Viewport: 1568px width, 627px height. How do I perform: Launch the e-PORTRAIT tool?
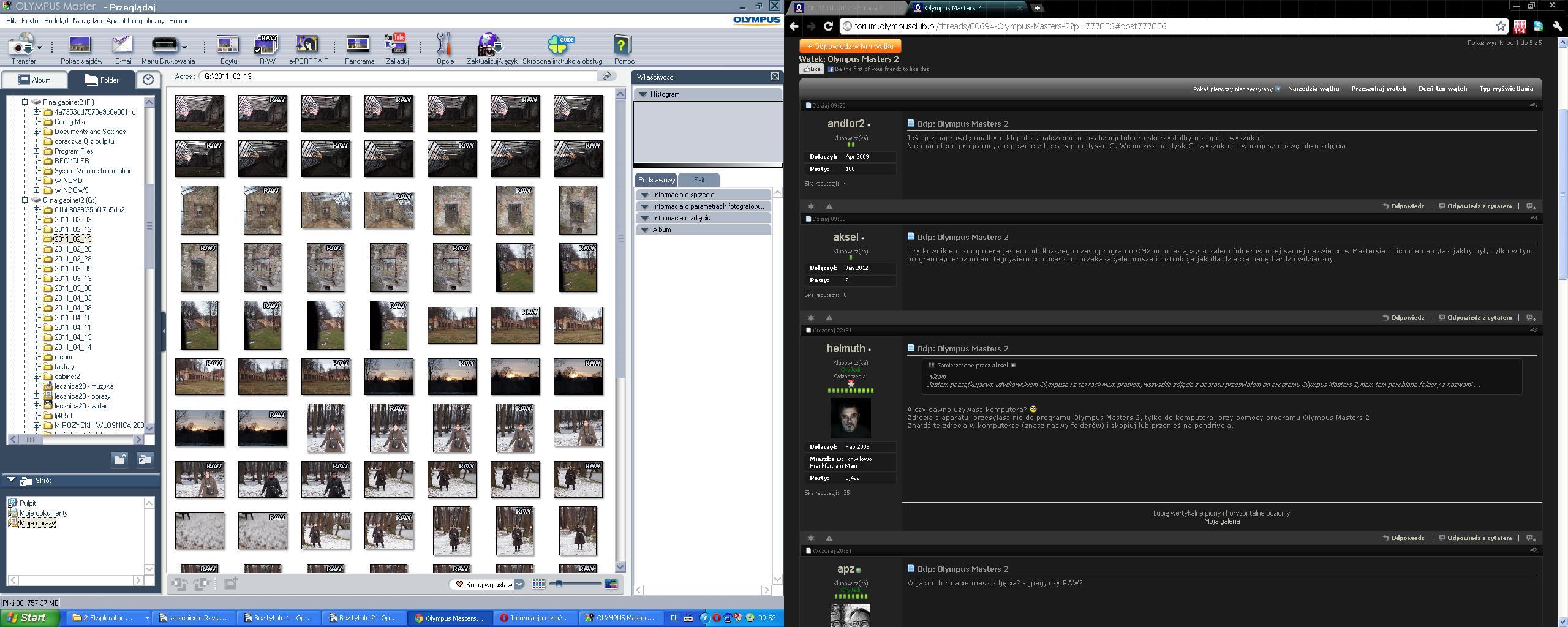coord(307,48)
